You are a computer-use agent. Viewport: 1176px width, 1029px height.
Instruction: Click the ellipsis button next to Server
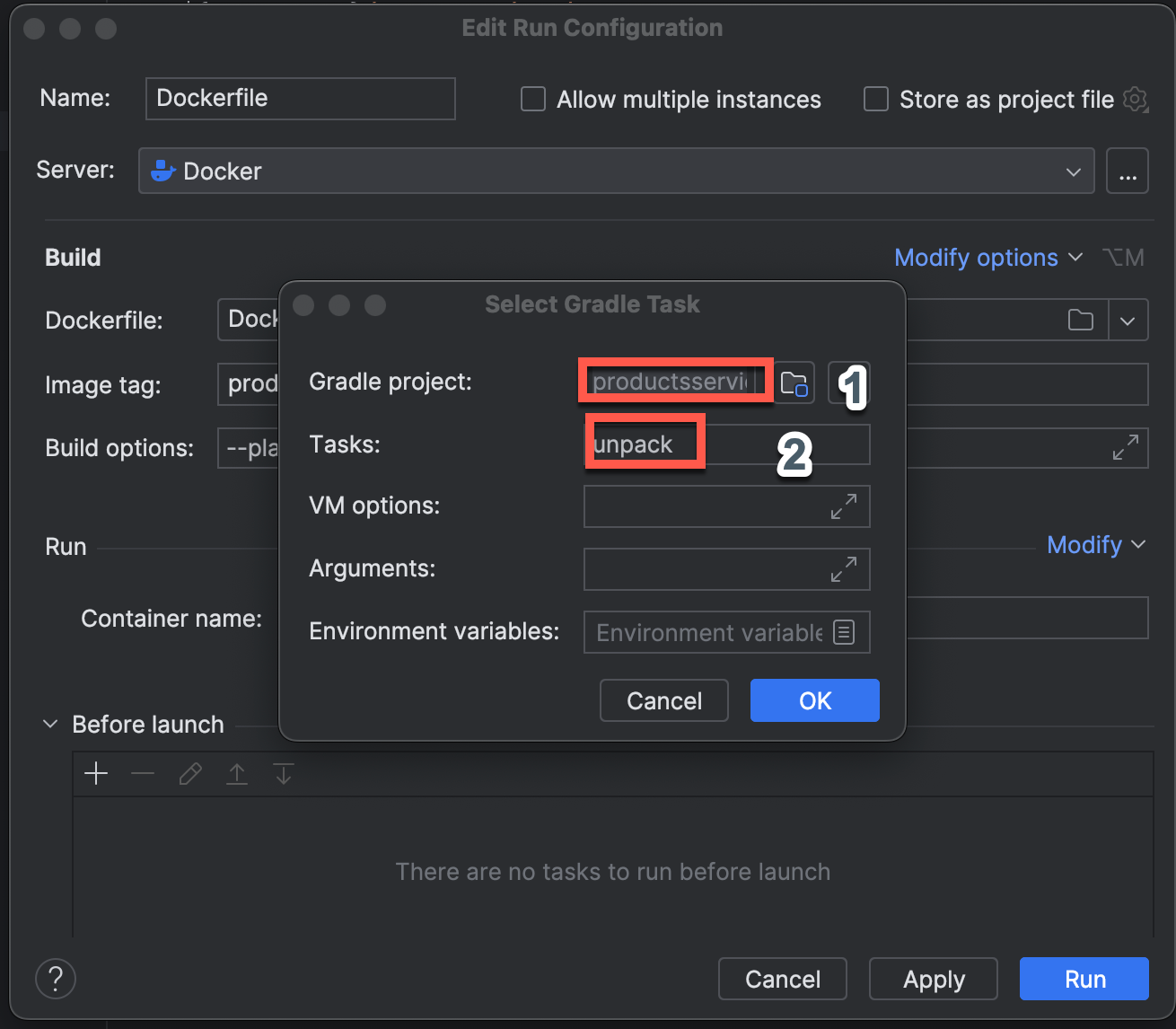1128,171
